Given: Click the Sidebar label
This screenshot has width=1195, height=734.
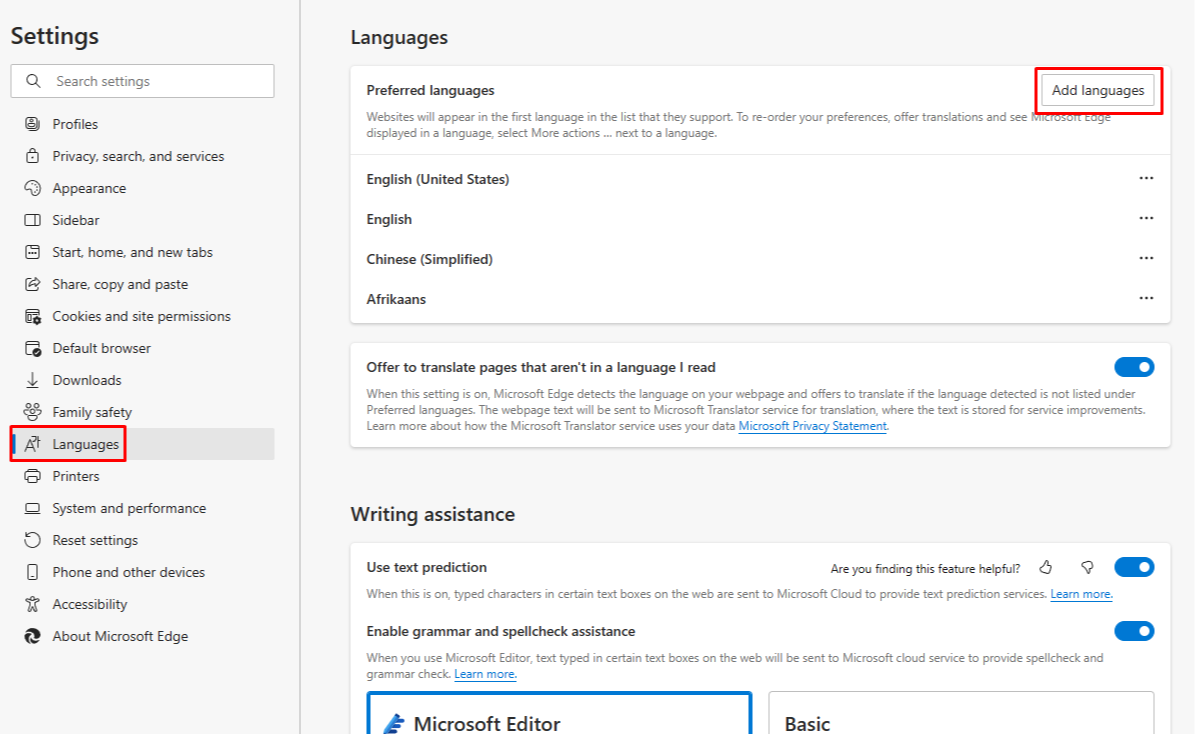Looking at the screenshot, I should tap(75, 220).
